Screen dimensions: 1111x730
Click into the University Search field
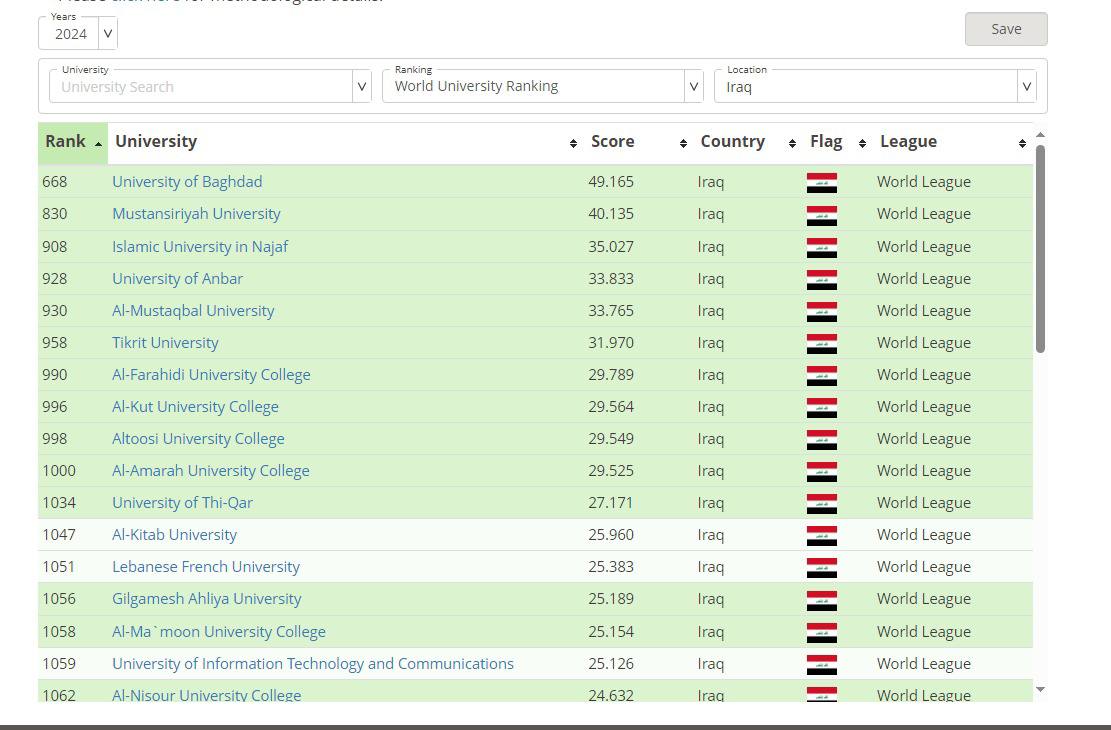[x=200, y=87]
